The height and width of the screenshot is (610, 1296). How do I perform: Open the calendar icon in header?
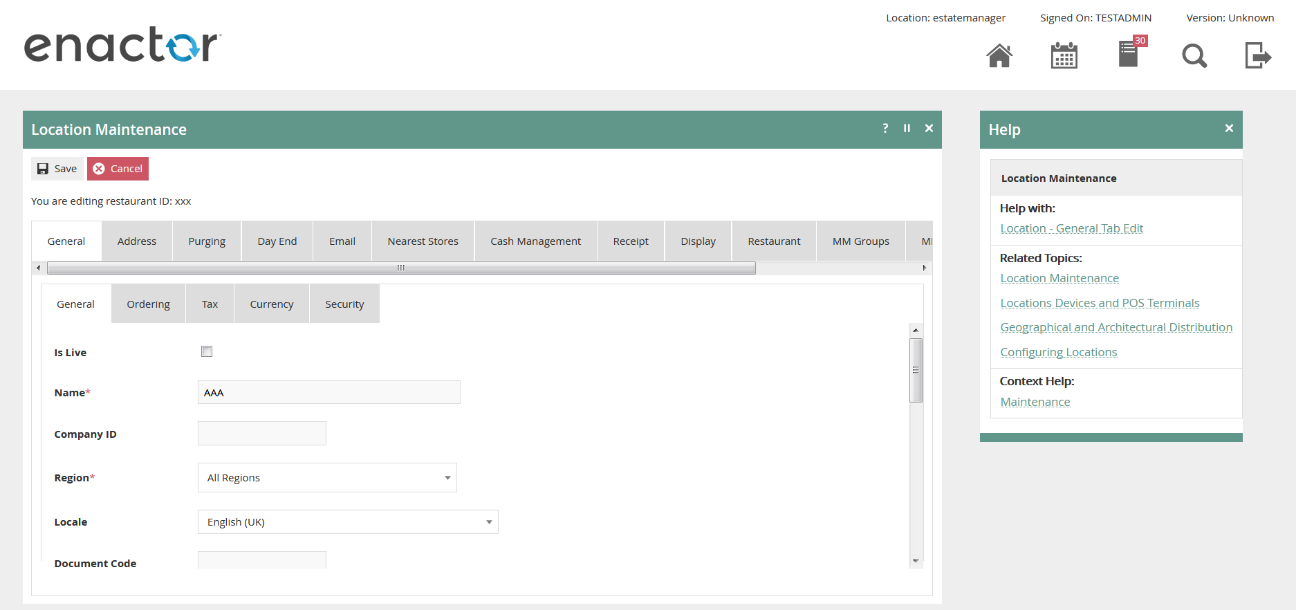tap(1064, 55)
